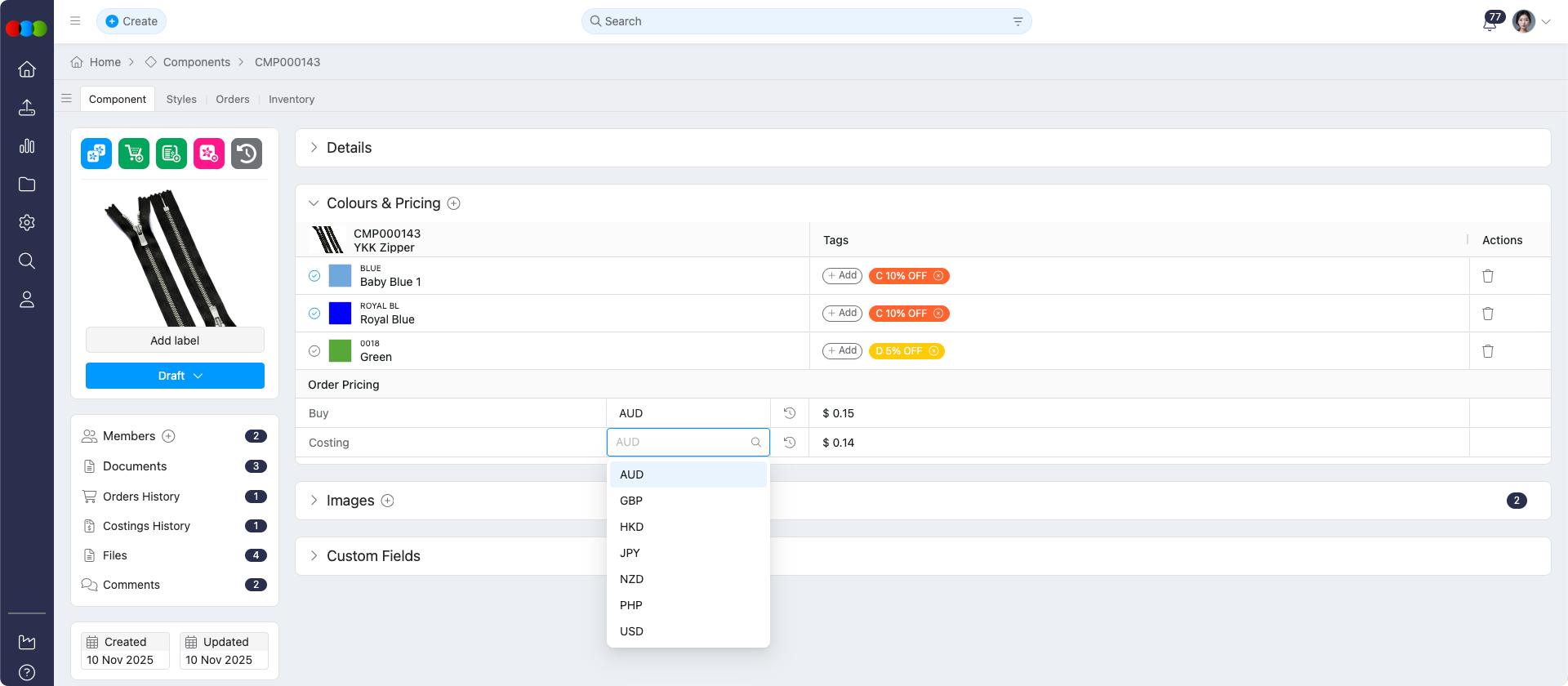Expand the Images section

[x=314, y=501]
